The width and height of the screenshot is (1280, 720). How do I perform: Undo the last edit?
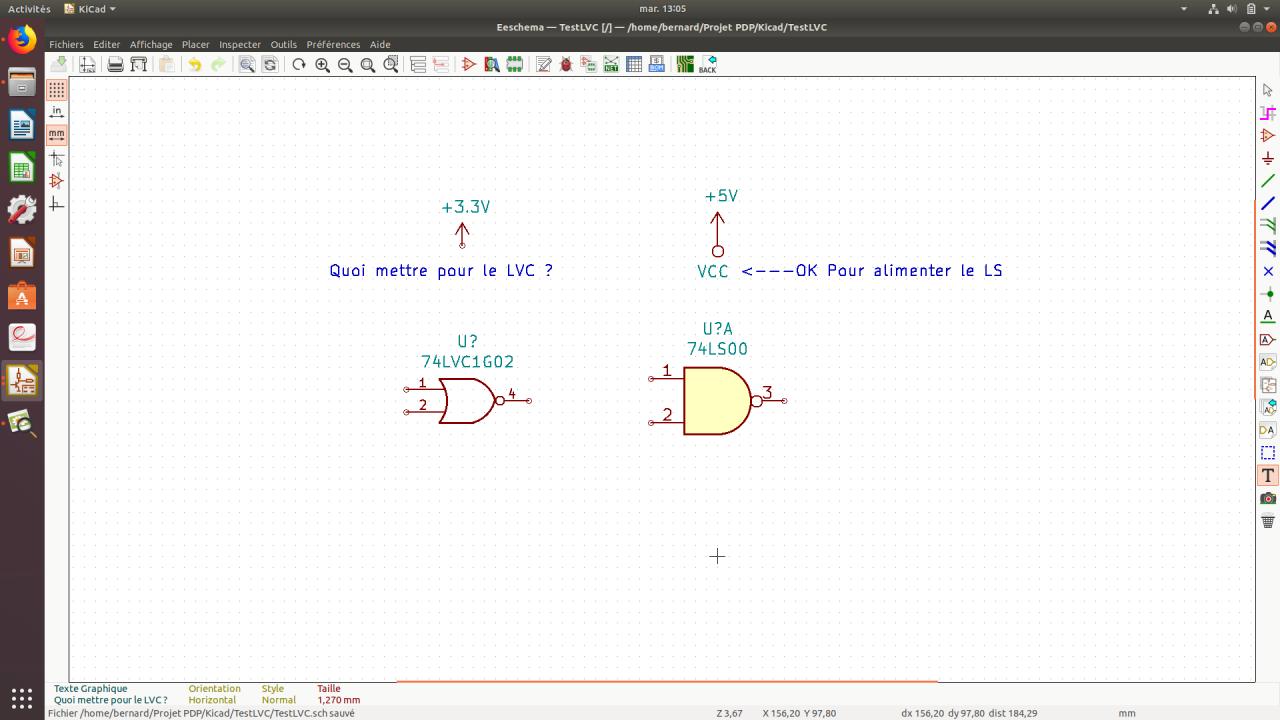(195, 65)
